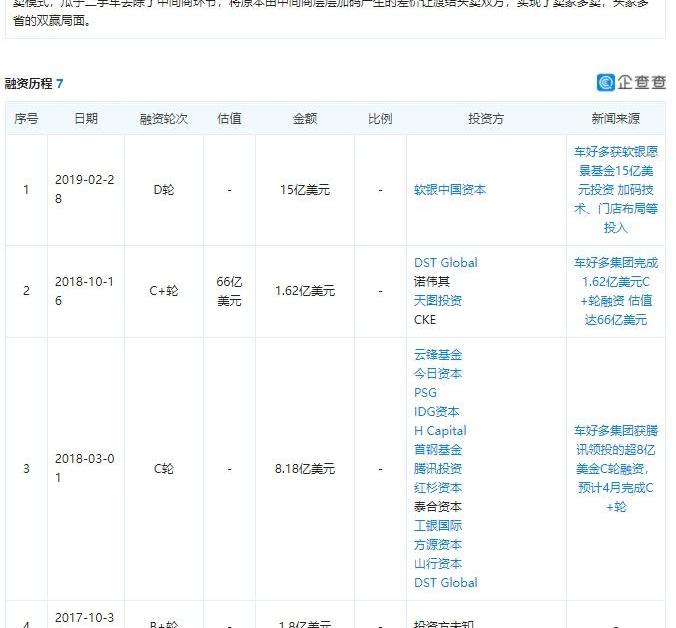
Task: Open the PSG investor link
Action: 425,393
